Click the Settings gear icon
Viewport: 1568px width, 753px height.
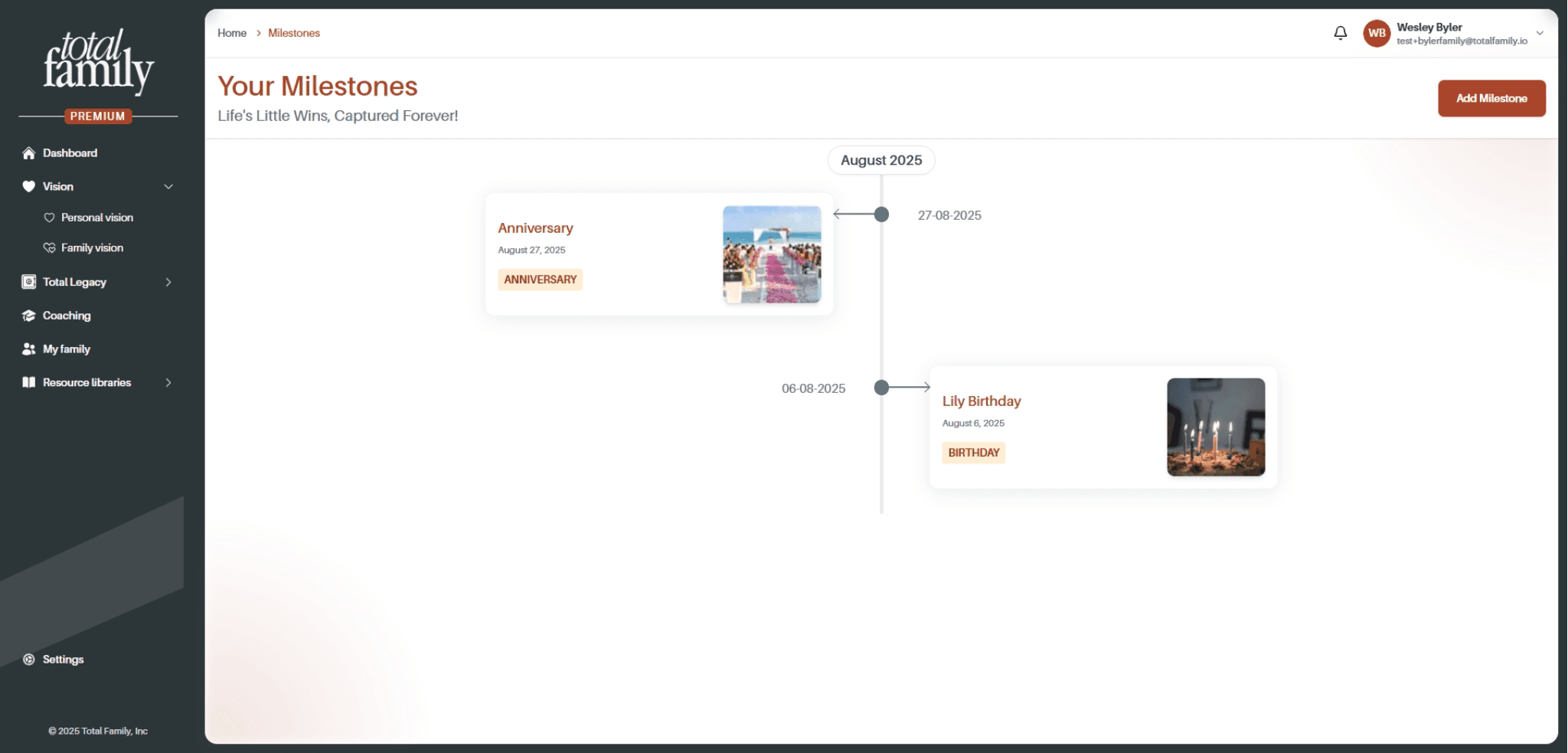click(29, 660)
